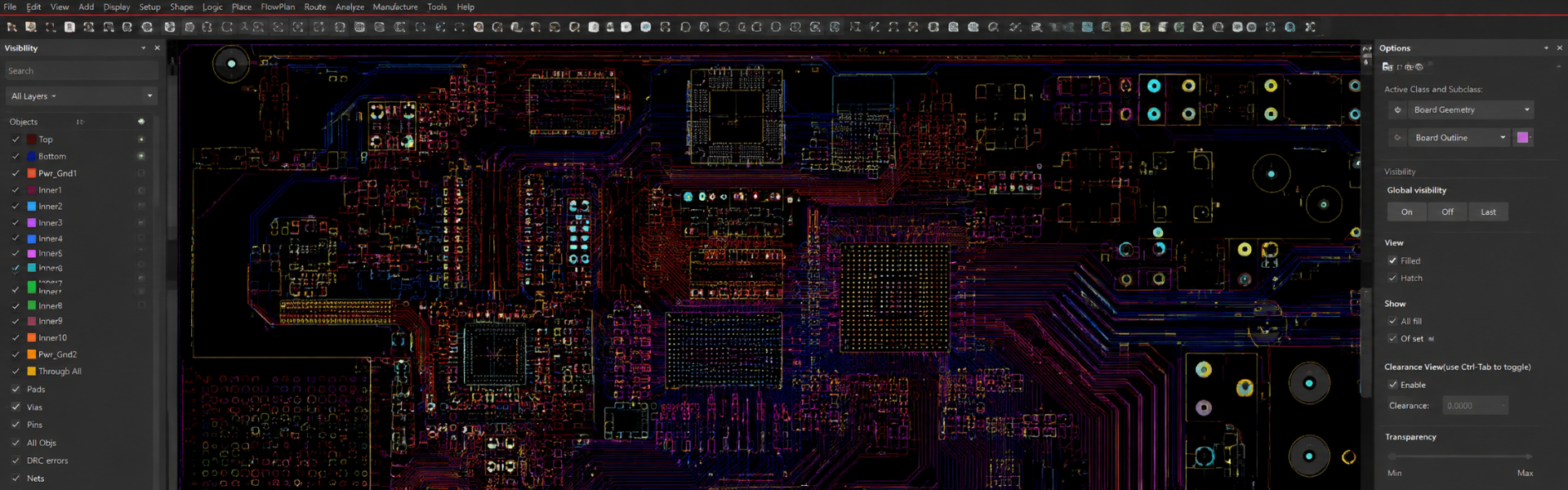Click the Transparency slider track
This screenshot has height=490, width=1568.
click(1459, 457)
